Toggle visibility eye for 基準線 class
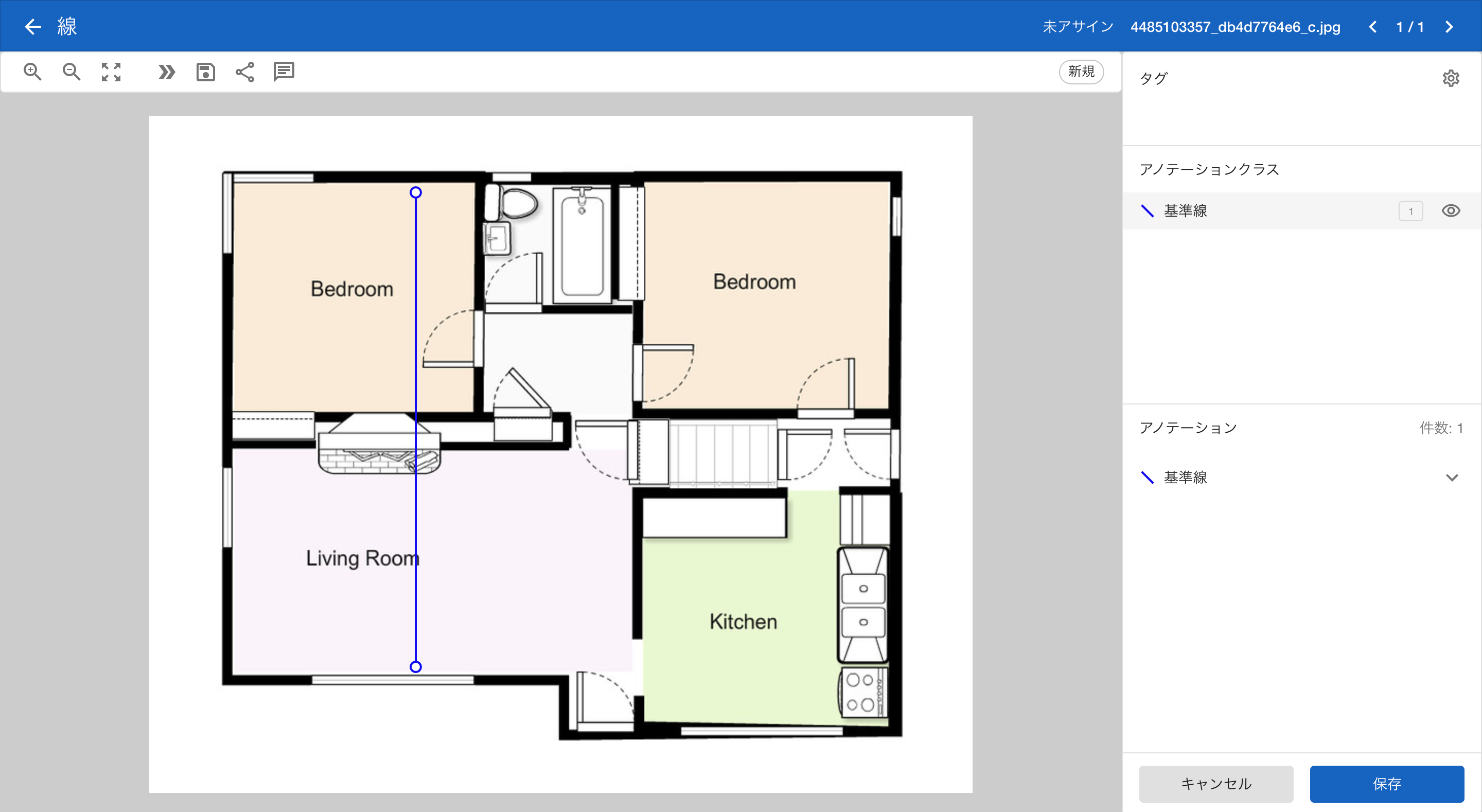 pyautogui.click(x=1451, y=210)
